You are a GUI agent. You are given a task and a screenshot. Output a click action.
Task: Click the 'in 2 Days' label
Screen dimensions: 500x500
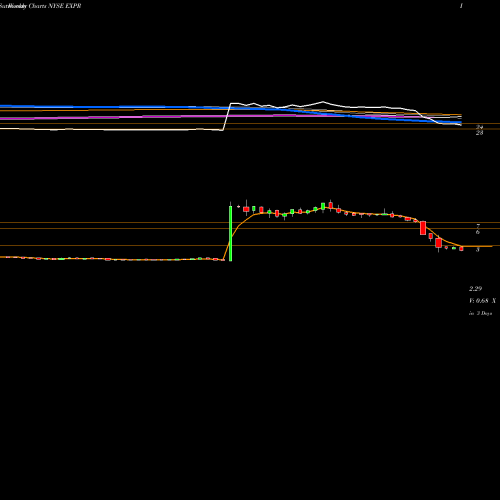click(x=481, y=313)
